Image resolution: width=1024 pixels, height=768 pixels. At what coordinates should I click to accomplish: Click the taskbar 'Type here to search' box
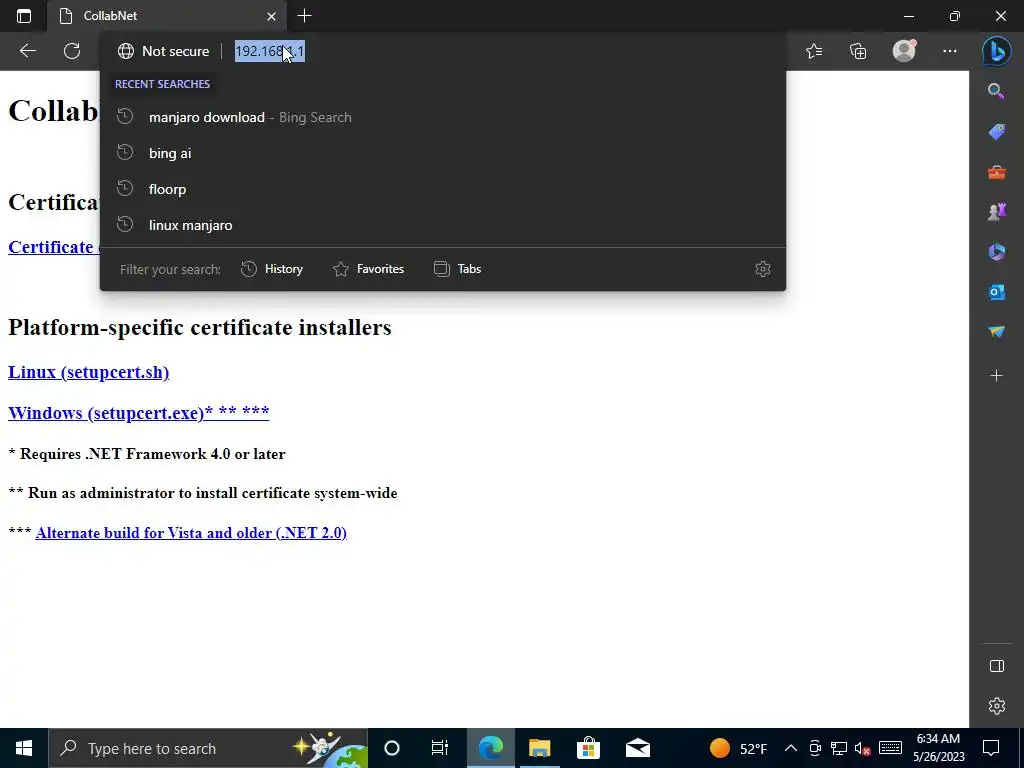coord(208,748)
